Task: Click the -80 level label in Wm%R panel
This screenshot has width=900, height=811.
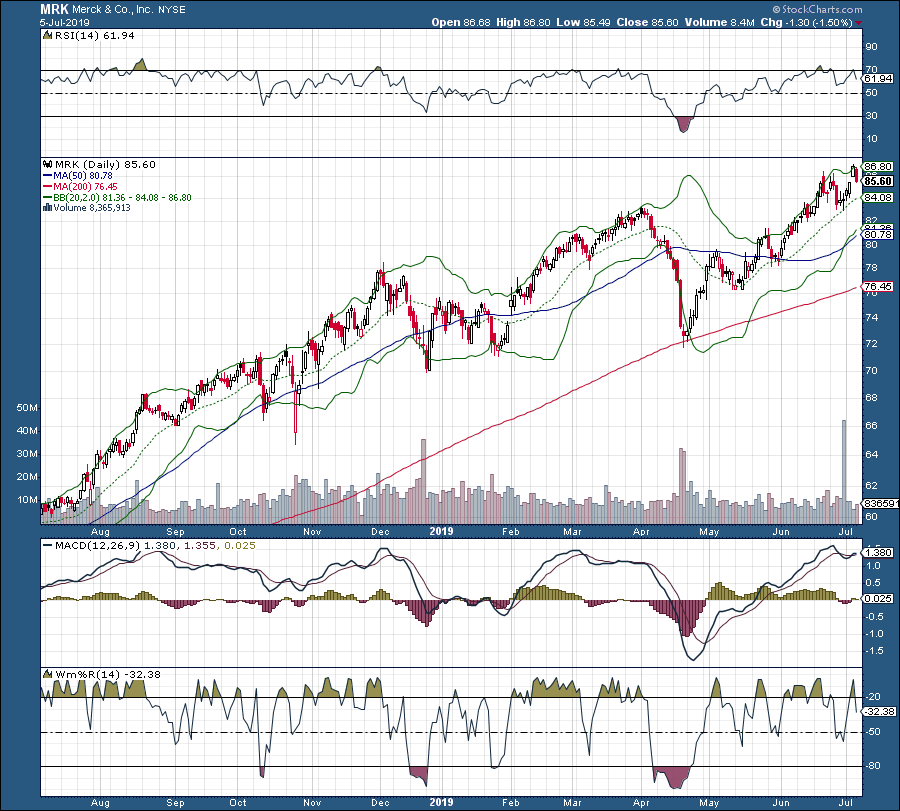Action: [x=873, y=766]
